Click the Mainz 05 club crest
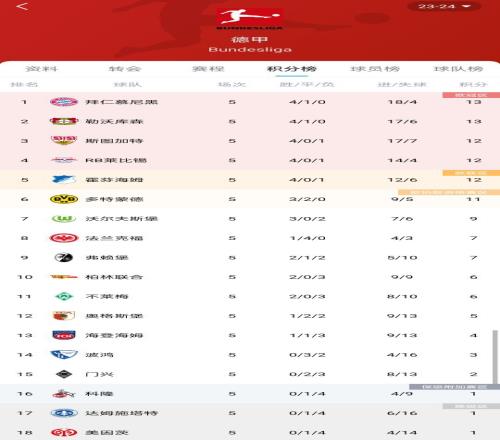 coord(64,433)
